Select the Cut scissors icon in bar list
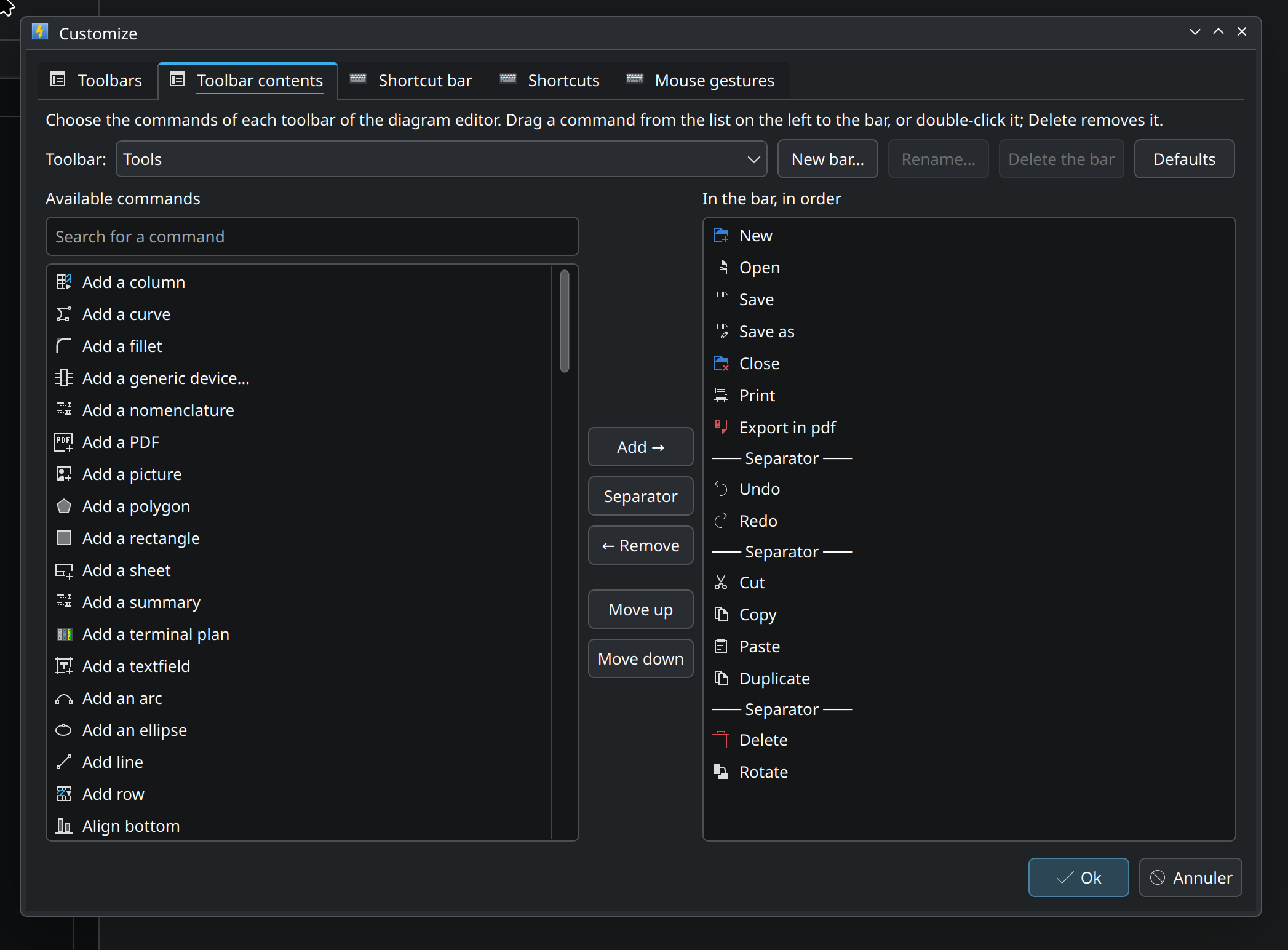This screenshot has height=950, width=1288. click(721, 583)
